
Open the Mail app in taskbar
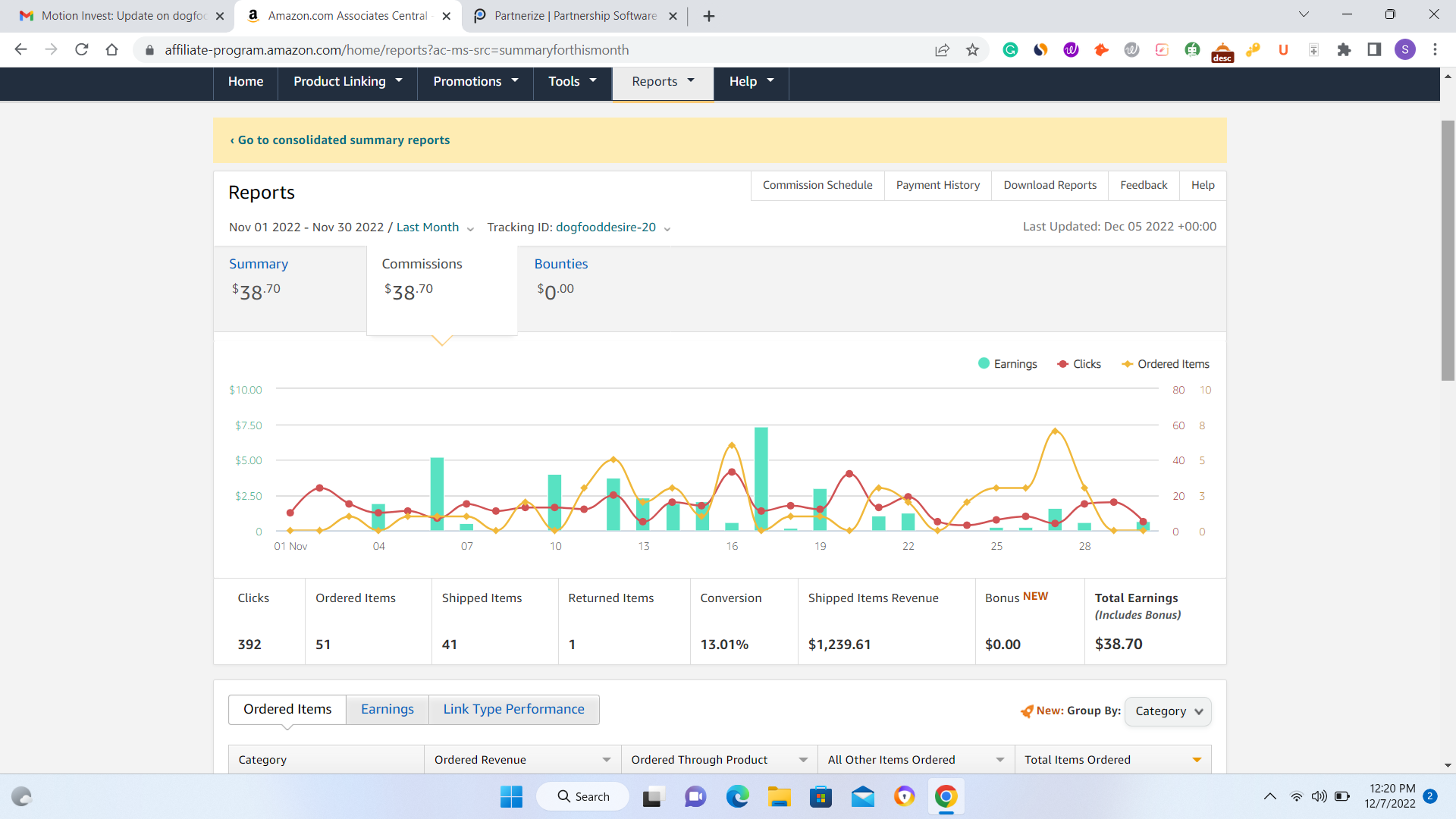coord(862,796)
